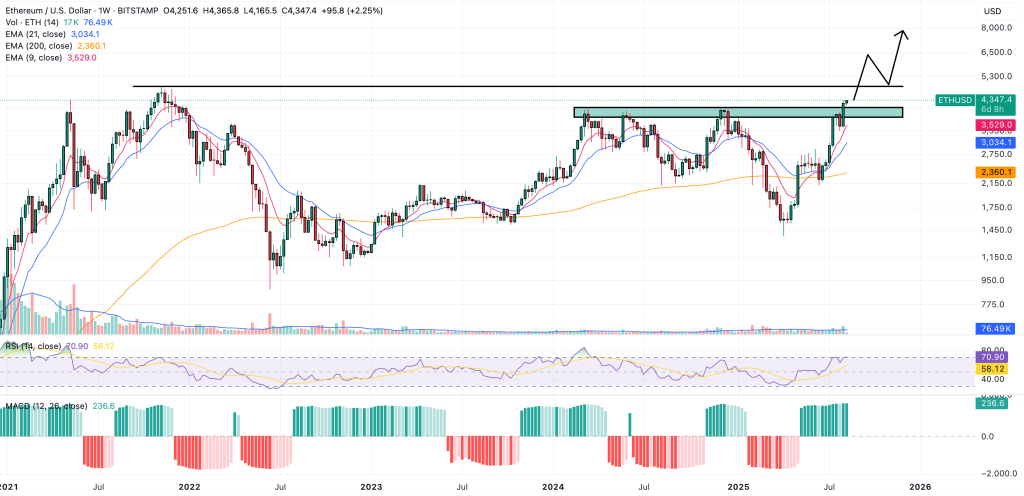Click the 2023 label on time axis
1024x496 pixels.
(x=371, y=487)
